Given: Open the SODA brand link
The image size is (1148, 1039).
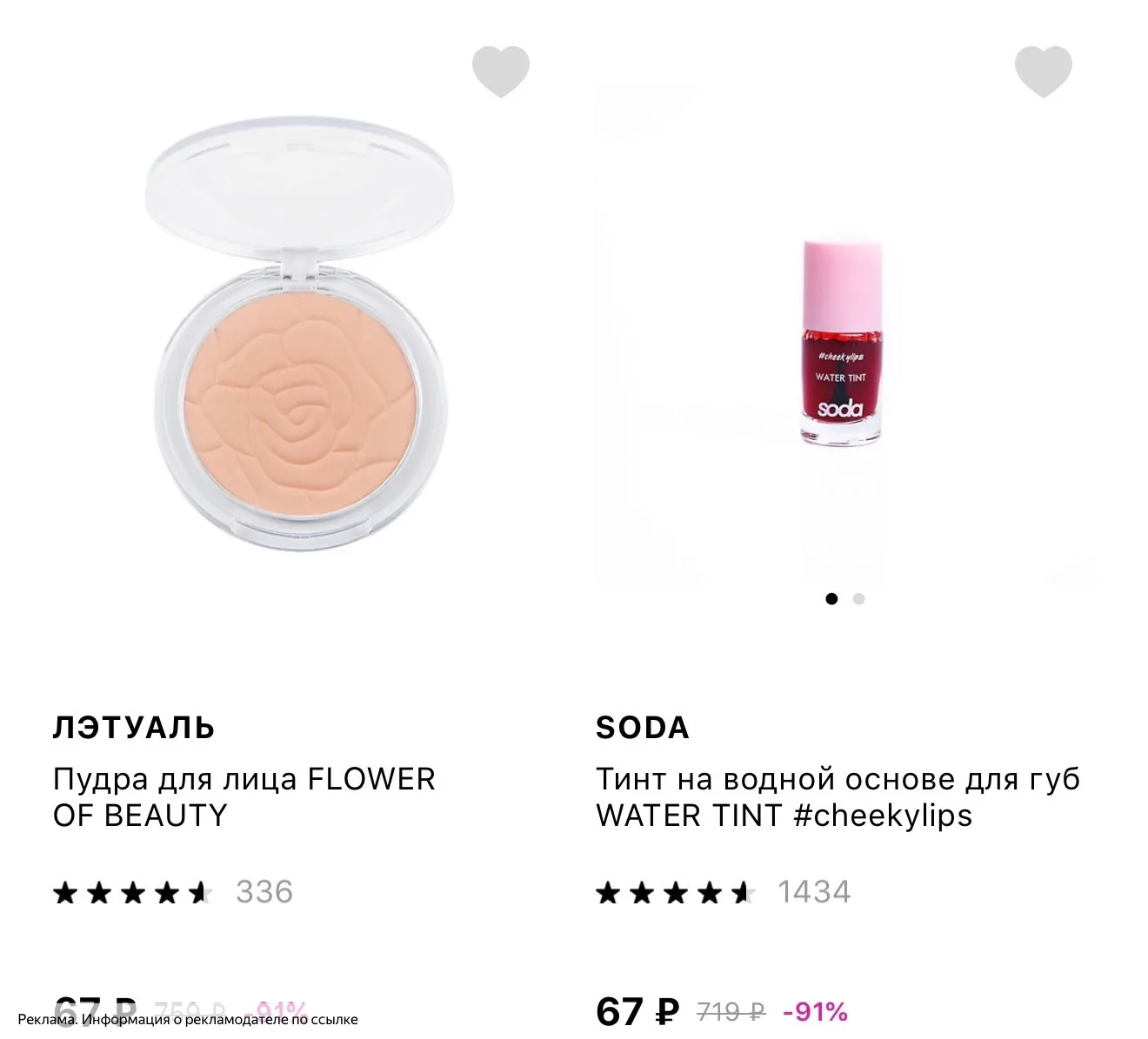Looking at the screenshot, I should click(643, 727).
